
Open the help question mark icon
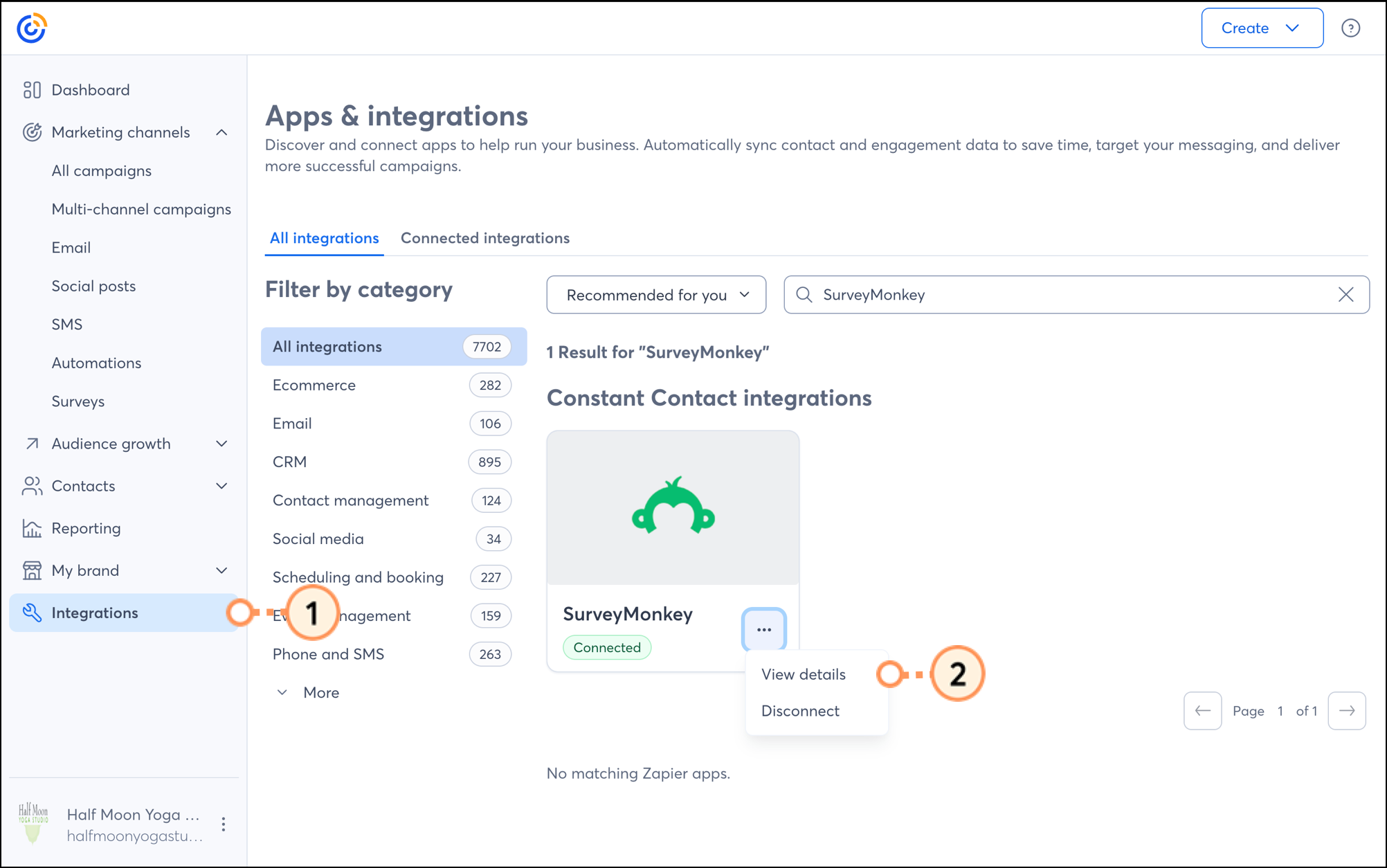pyautogui.click(x=1350, y=28)
